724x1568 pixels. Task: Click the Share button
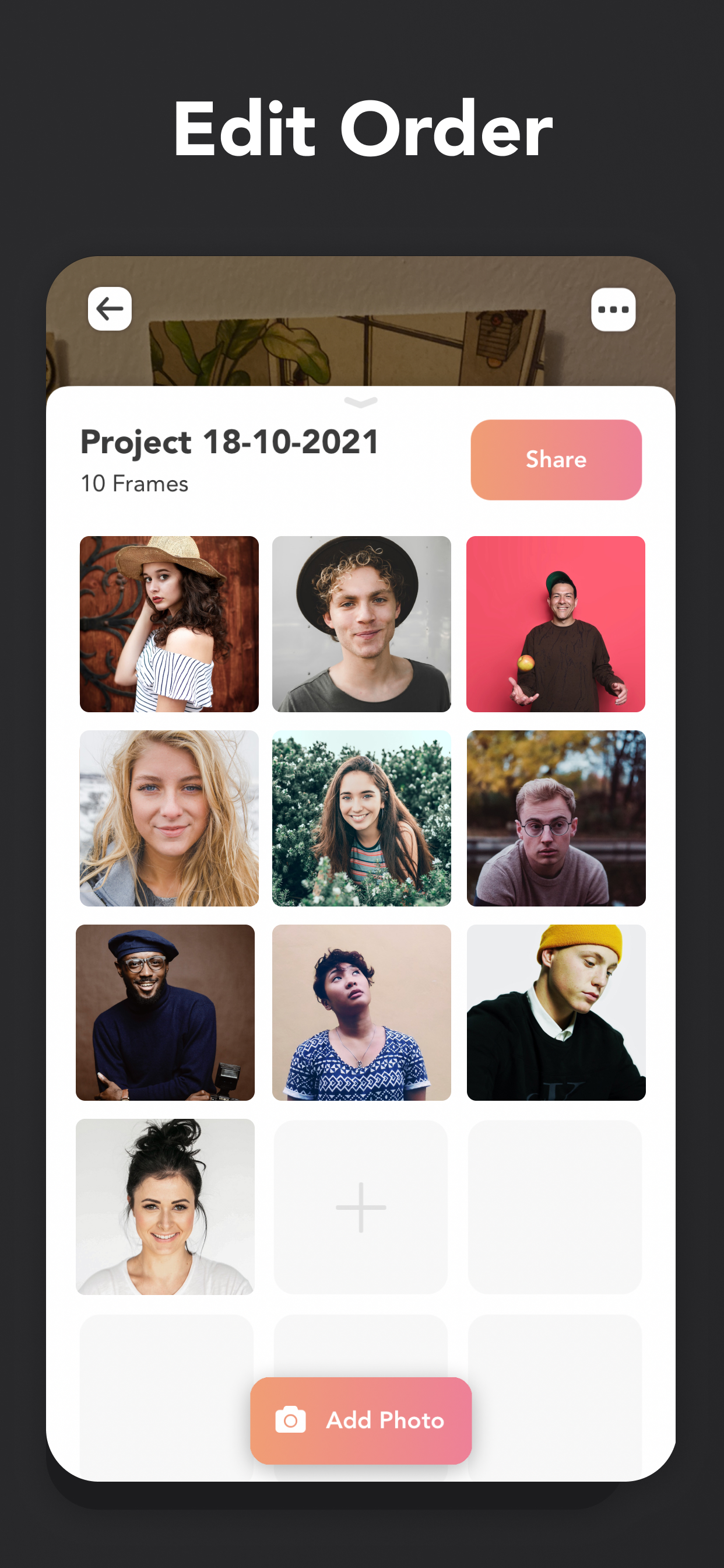point(556,460)
